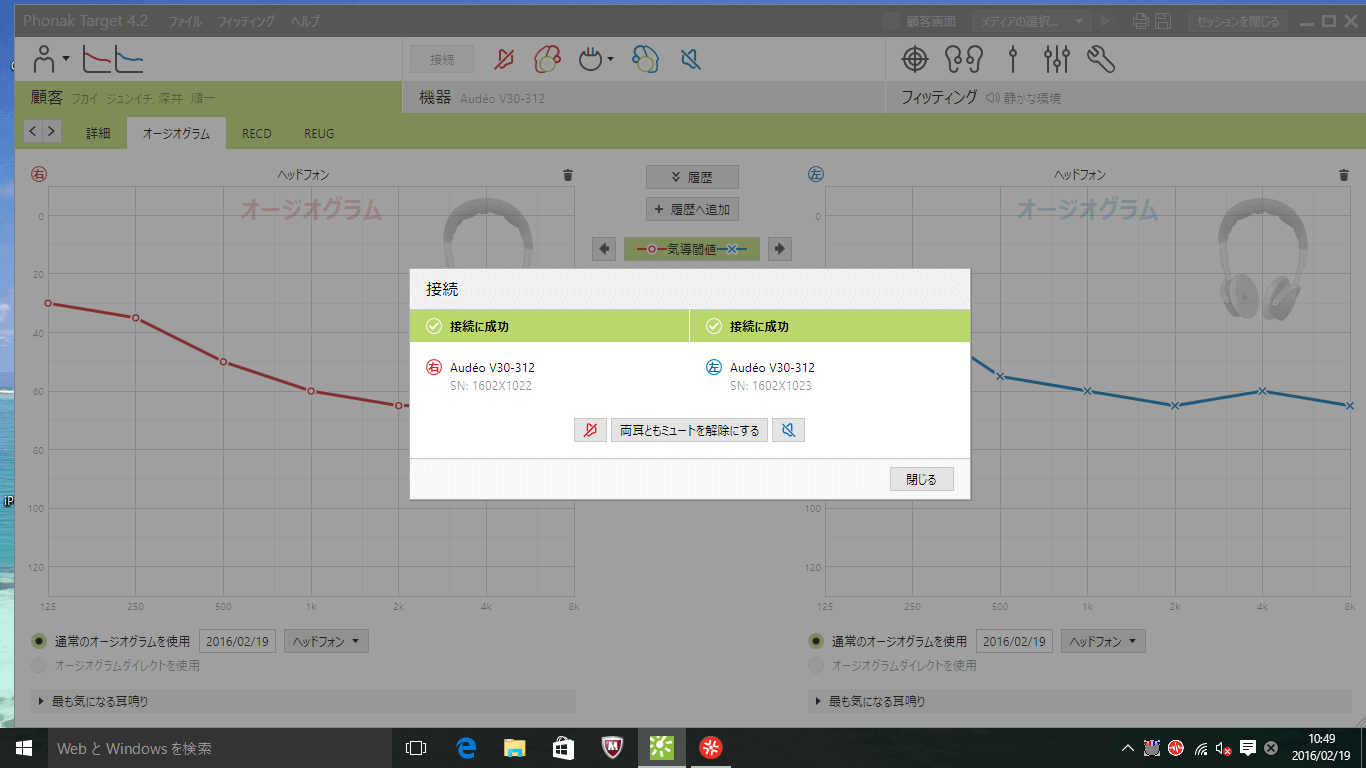Expand the 履歴 history button
The height and width of the screenshot is (768, 1366).
pos(692,177)
